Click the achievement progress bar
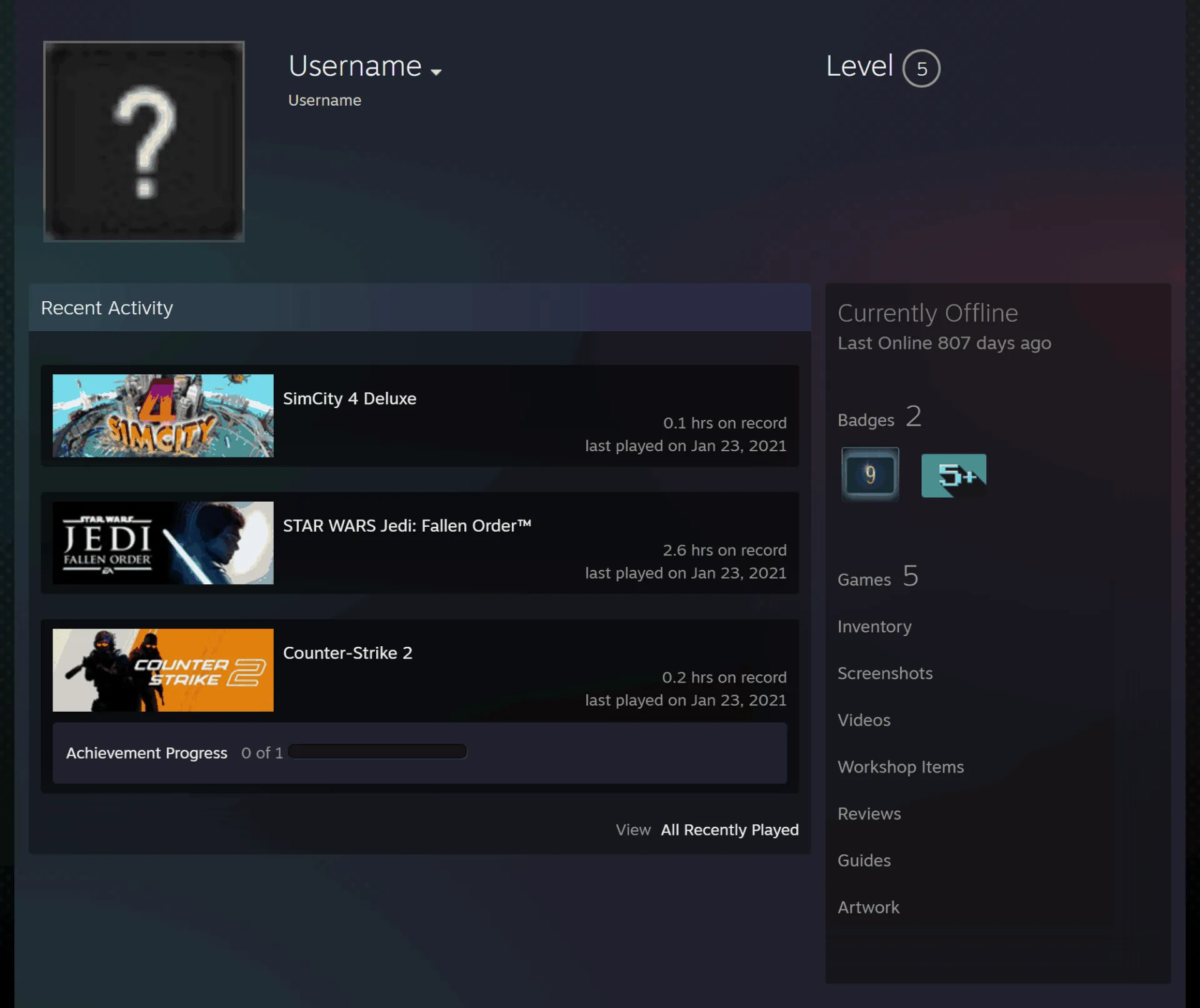Screen dimensions: 1200x1008 (x=377, y=752)
